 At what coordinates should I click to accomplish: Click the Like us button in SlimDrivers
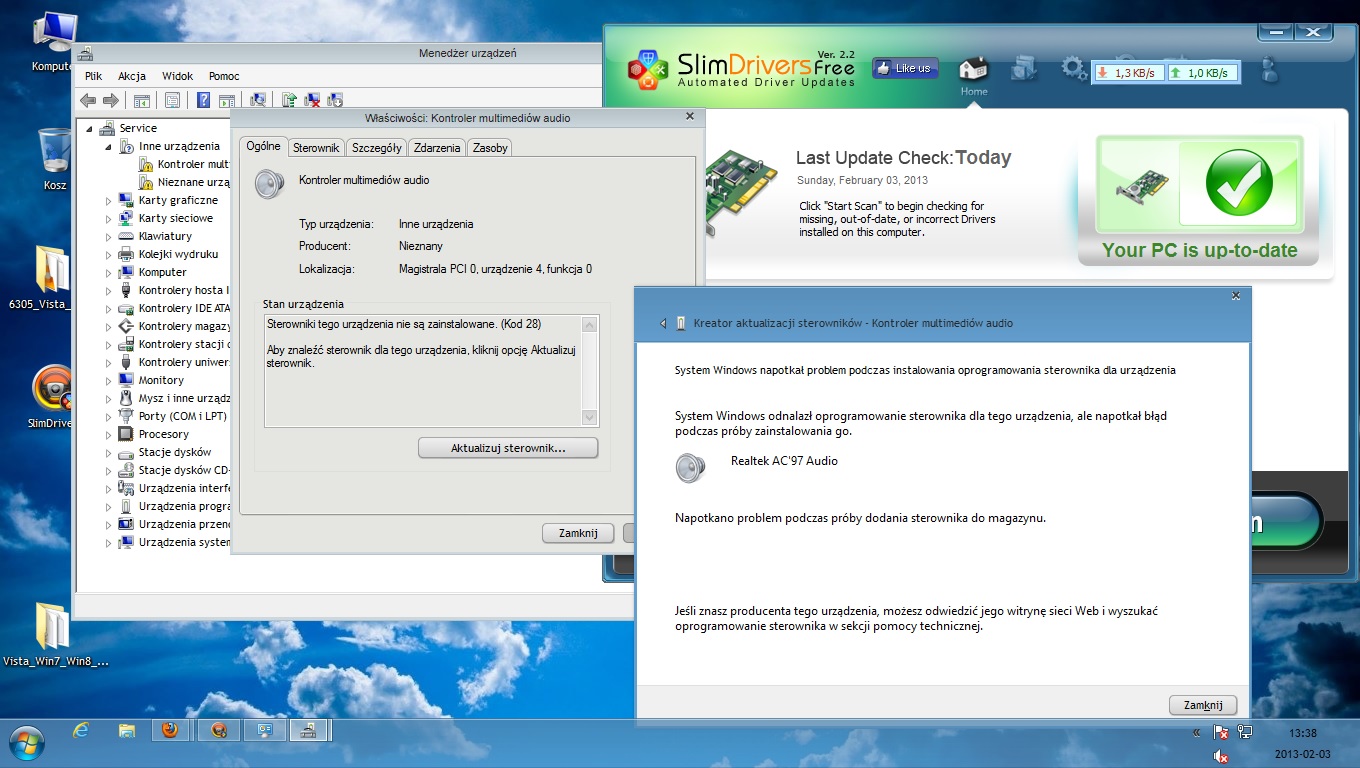(x=905, y=68)
